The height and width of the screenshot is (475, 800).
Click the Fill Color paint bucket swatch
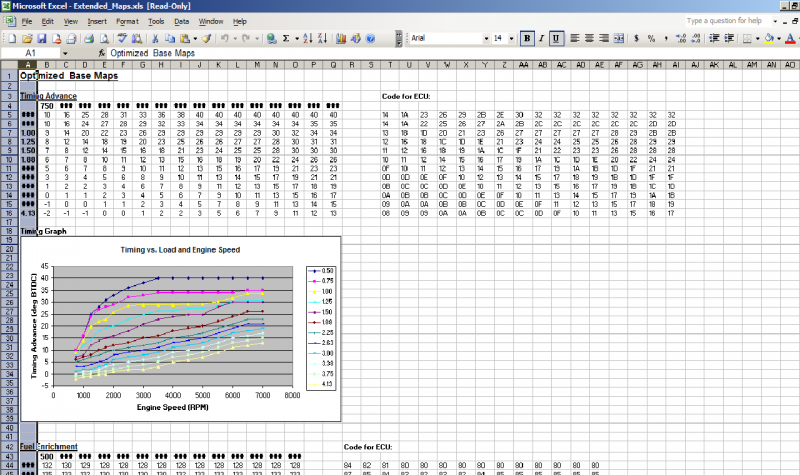tap(769, 38)
